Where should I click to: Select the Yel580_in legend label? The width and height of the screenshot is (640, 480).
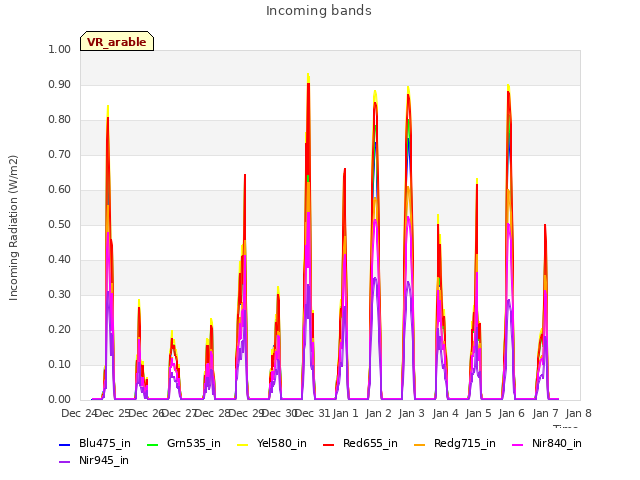pyautogui.click(x=282, y=444)
